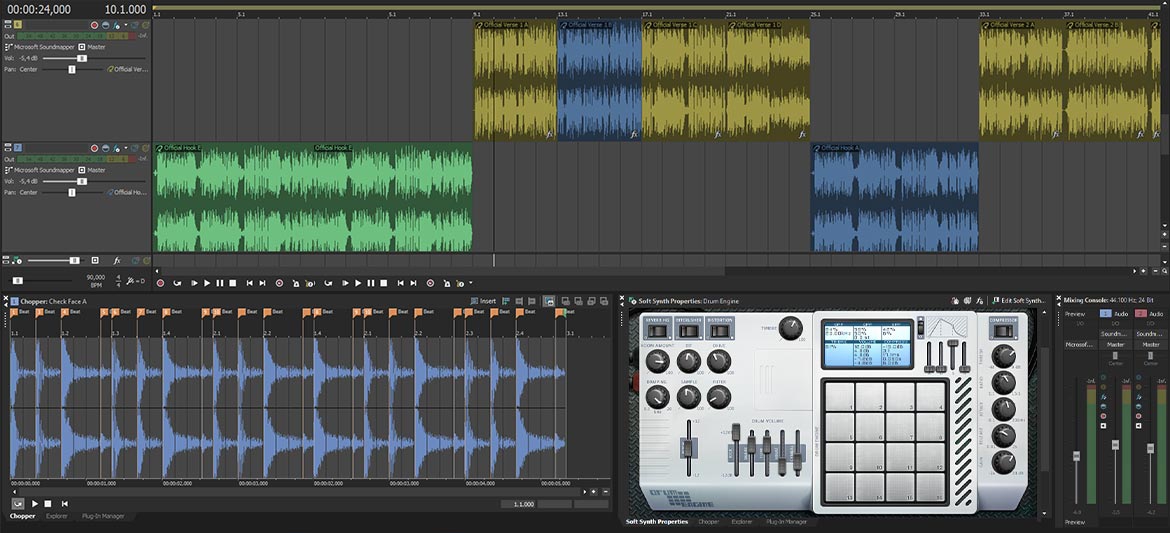Click the Chopper go-to-start icon

point(64,504)
